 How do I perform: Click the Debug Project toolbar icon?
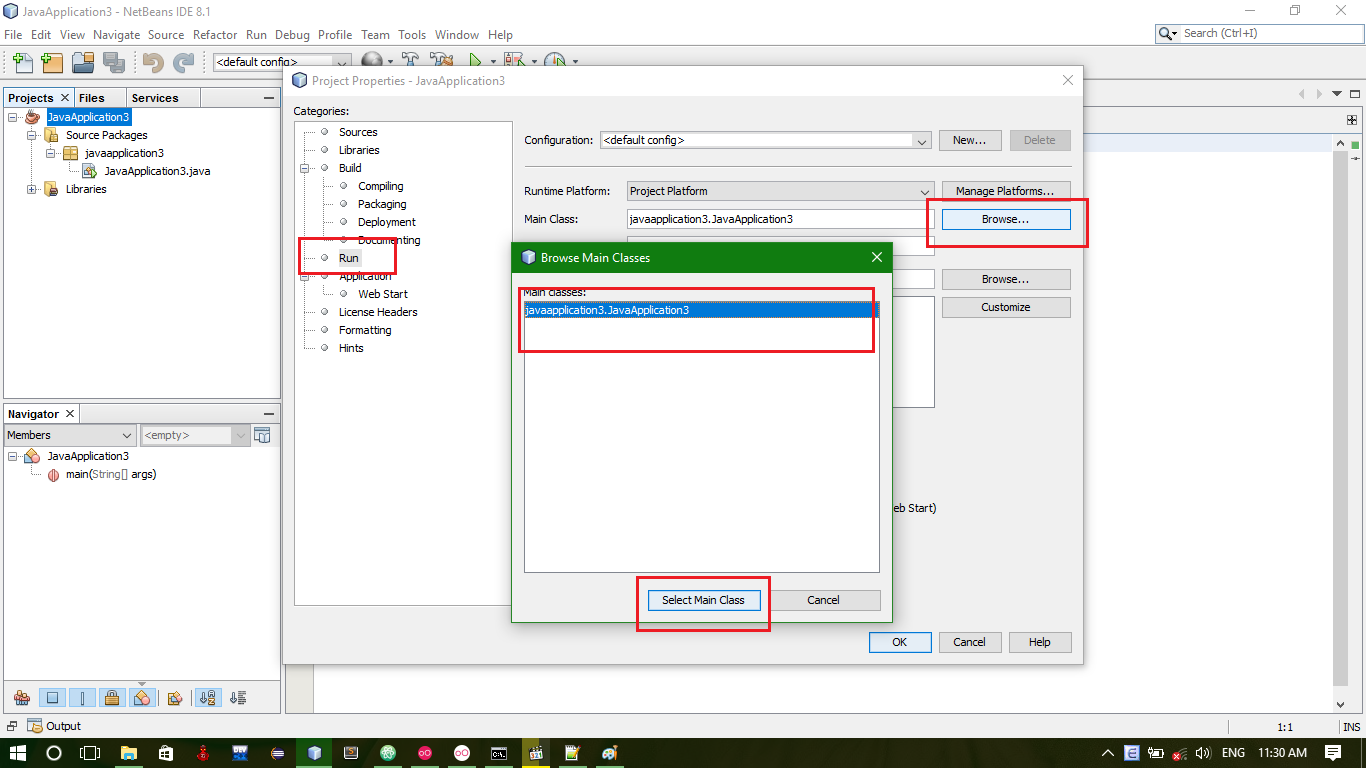point(514,61)
